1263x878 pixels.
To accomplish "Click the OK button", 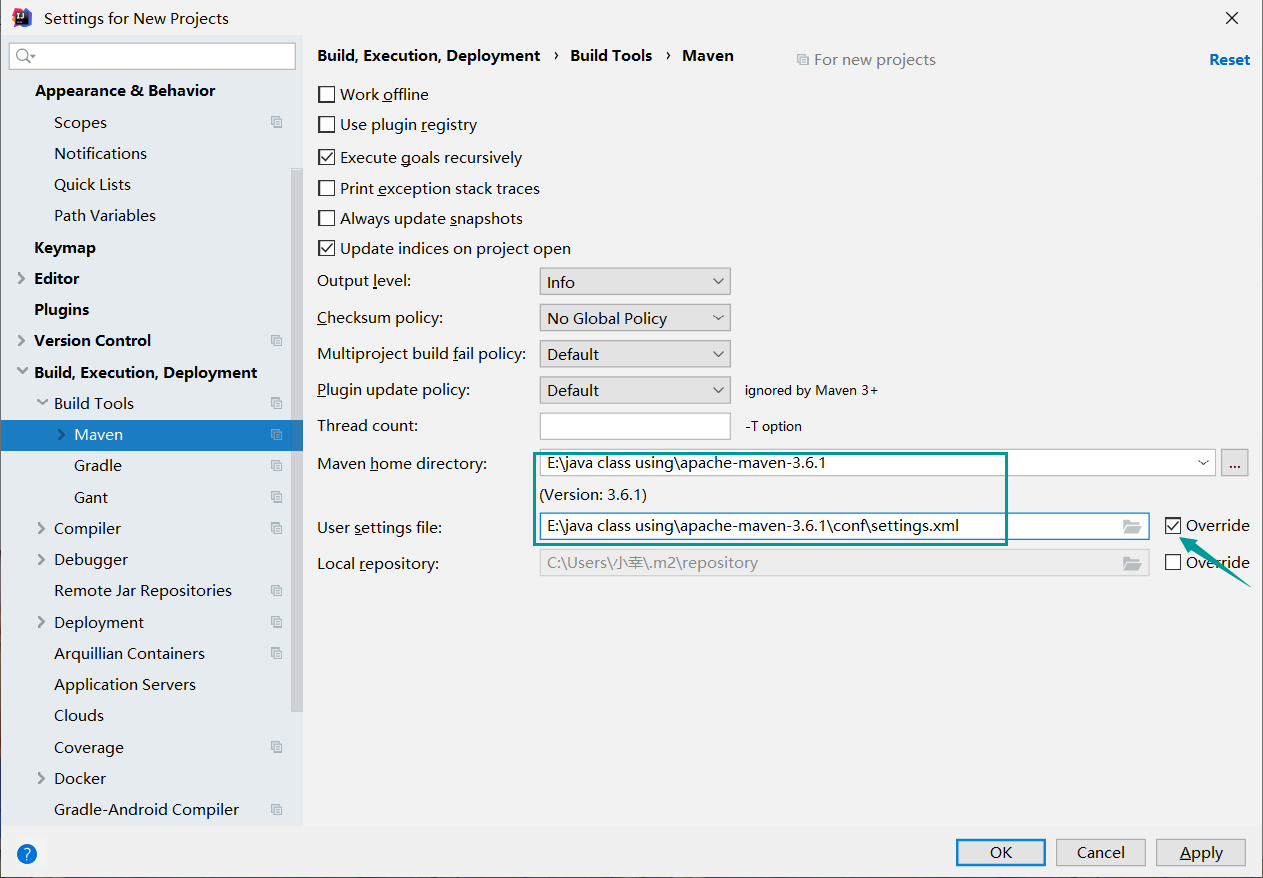I will (x=1001, y=852).
